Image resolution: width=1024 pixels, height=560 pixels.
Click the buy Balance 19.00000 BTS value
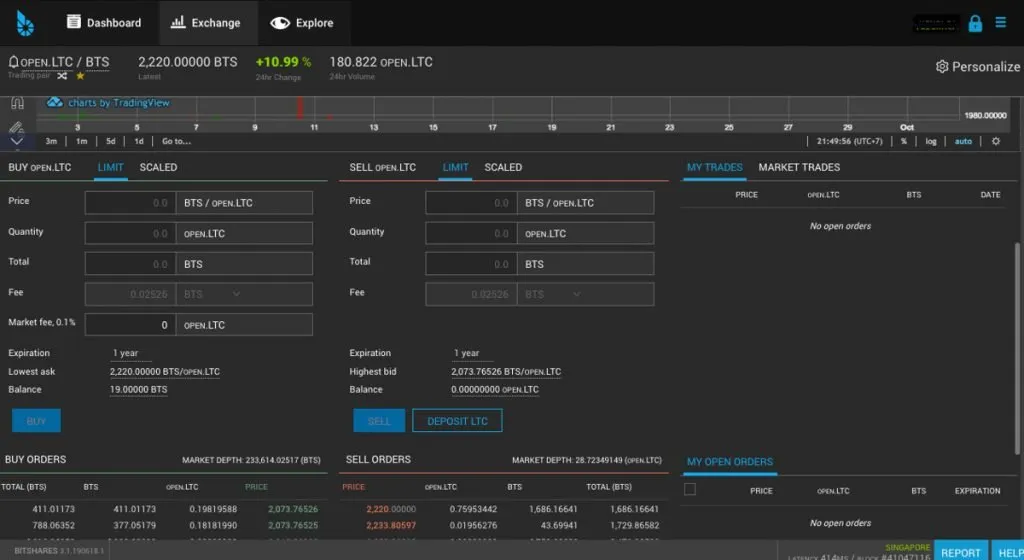click(138, 390)
